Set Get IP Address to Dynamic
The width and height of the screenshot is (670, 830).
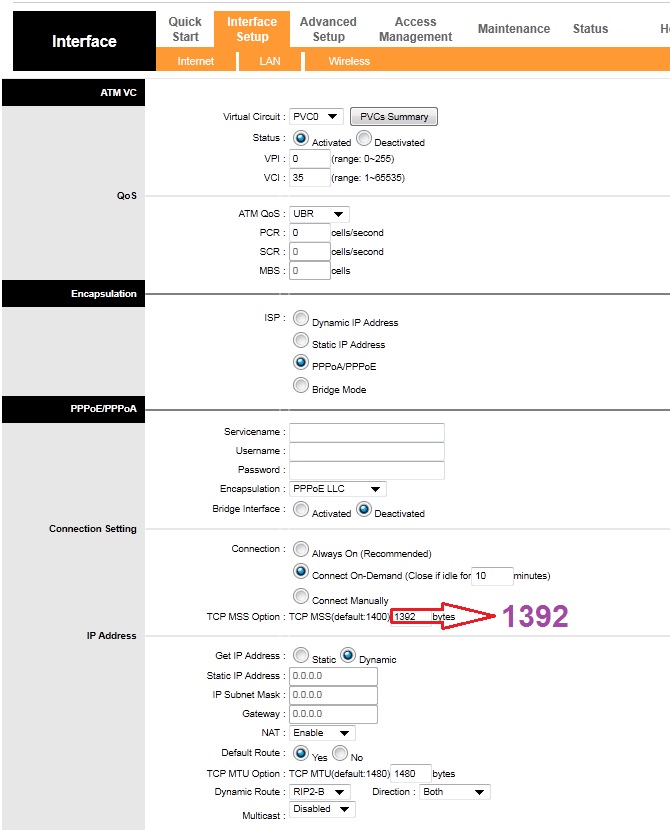(x=348, y=655)
